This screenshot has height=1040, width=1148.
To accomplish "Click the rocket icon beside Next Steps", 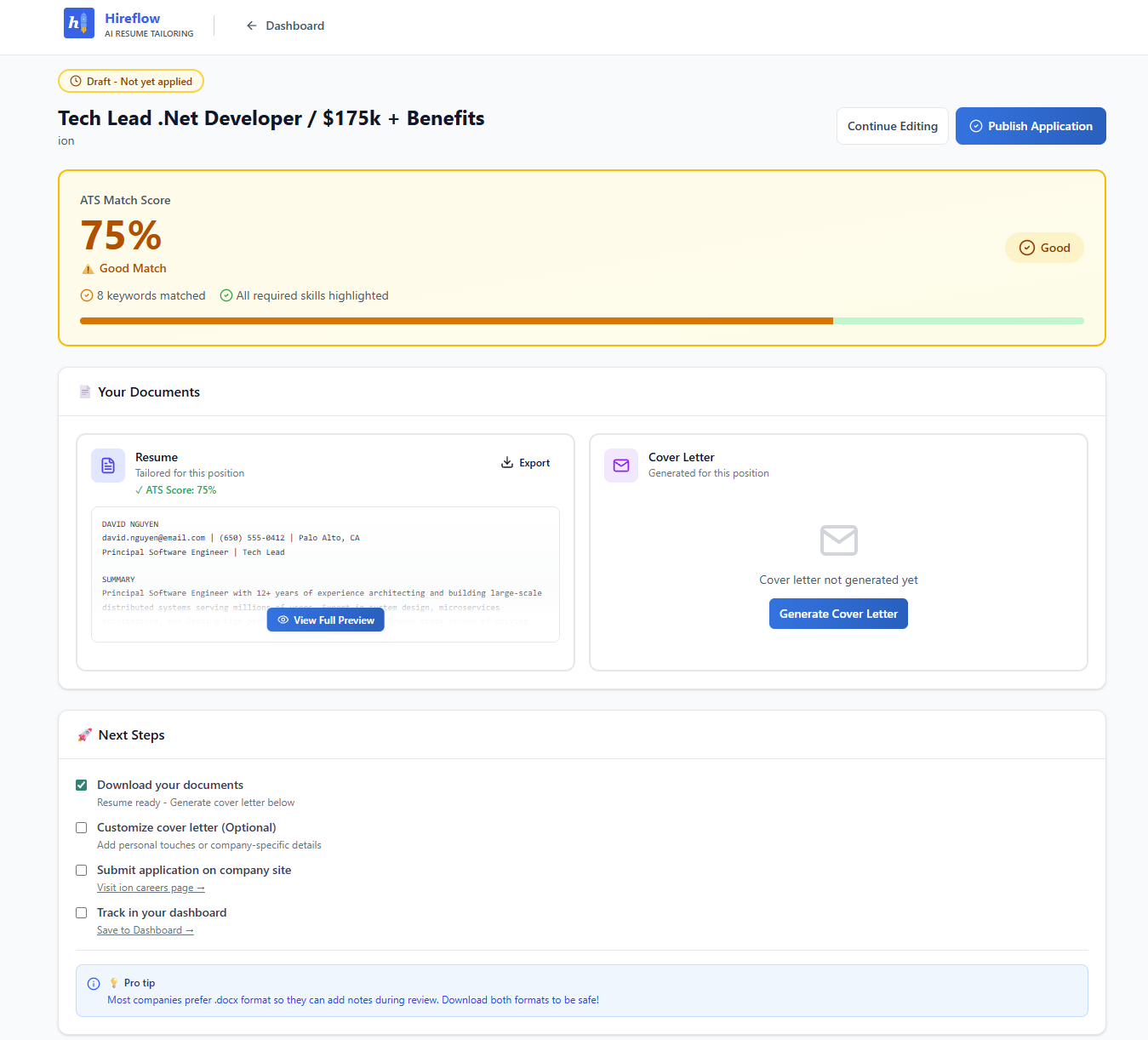I will (x=85, y=734).
